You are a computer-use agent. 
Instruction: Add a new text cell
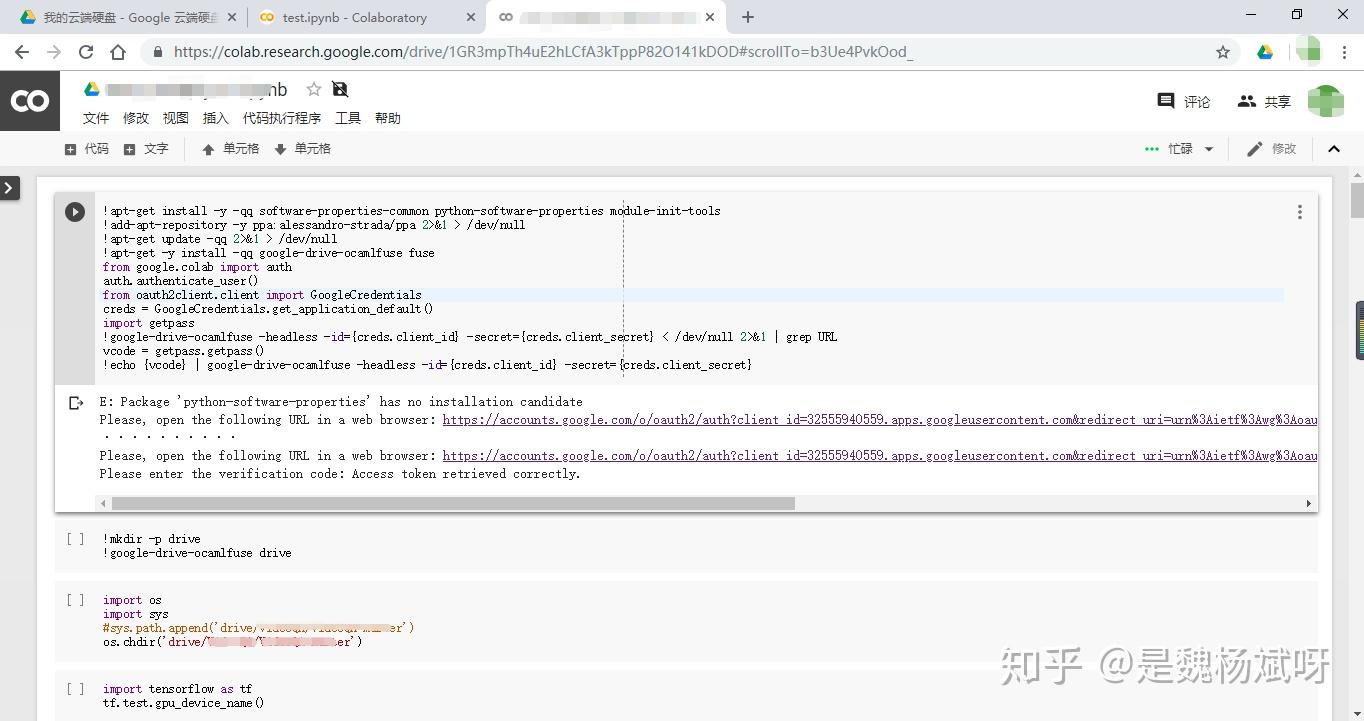coord(146,148)
